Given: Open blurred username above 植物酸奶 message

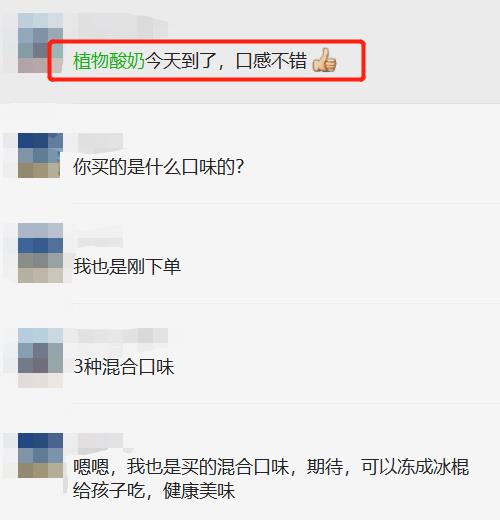Looking at the screenshot, I should [x=123, y=25].
